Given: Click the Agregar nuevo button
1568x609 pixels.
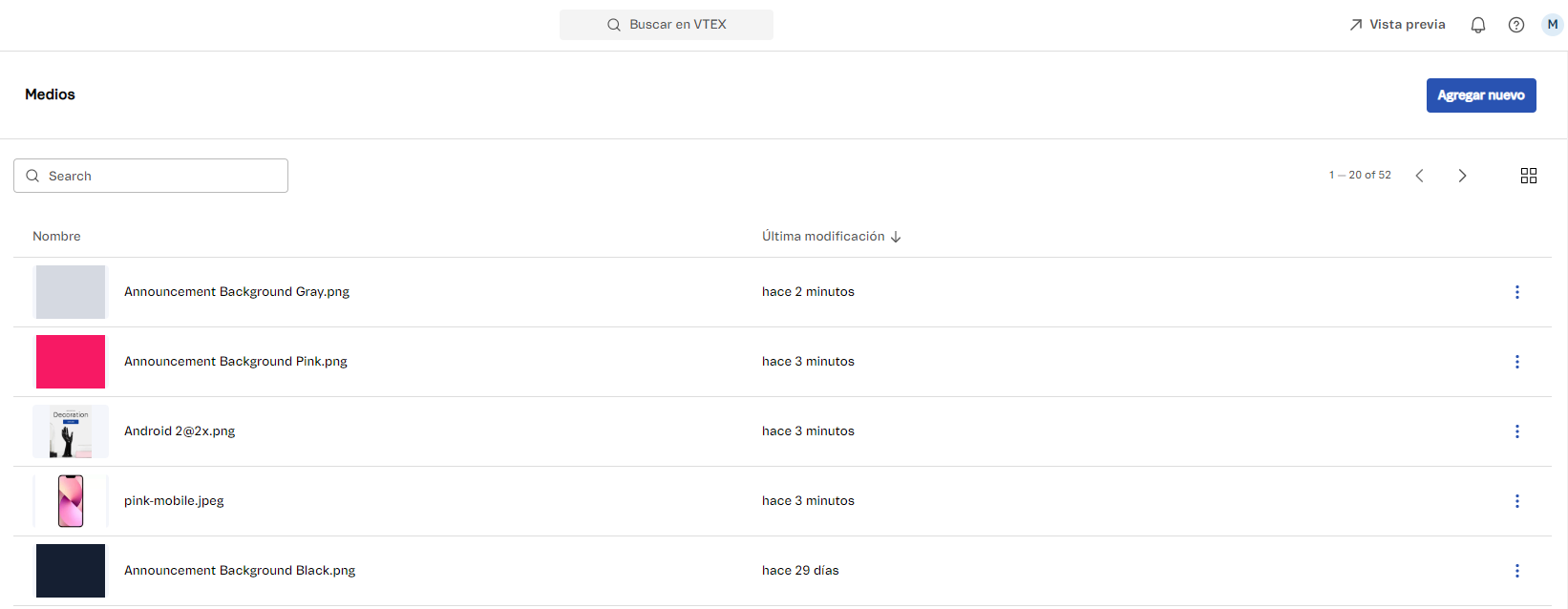Looking at the screenshot, I should coord(1480,95).
